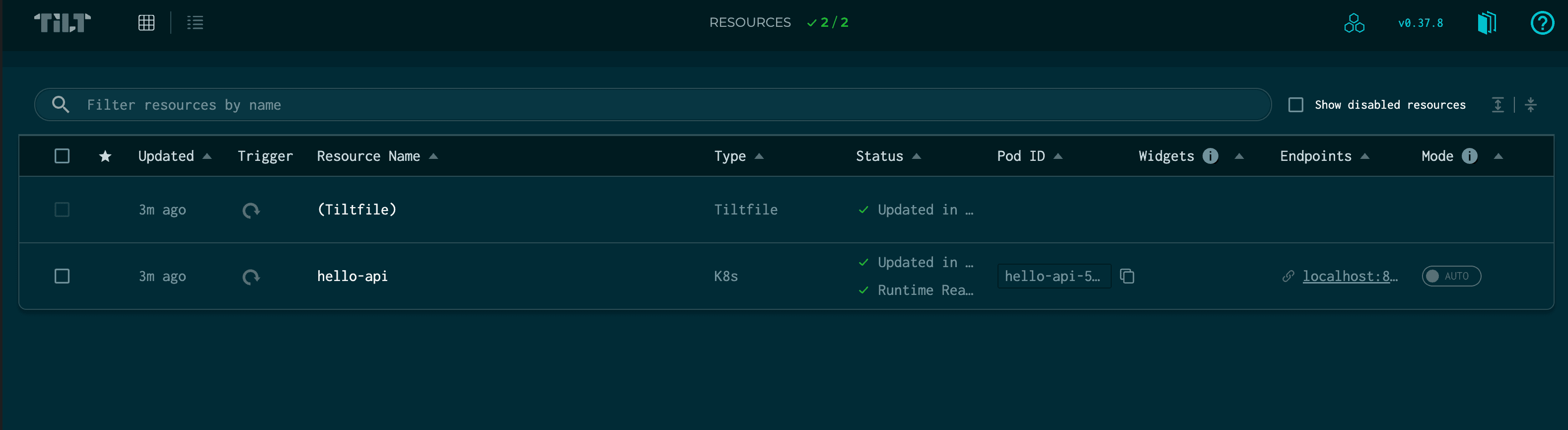Collapse all resource groups icon
This screenshot has width=1568, height=430.
[1530, 105]
